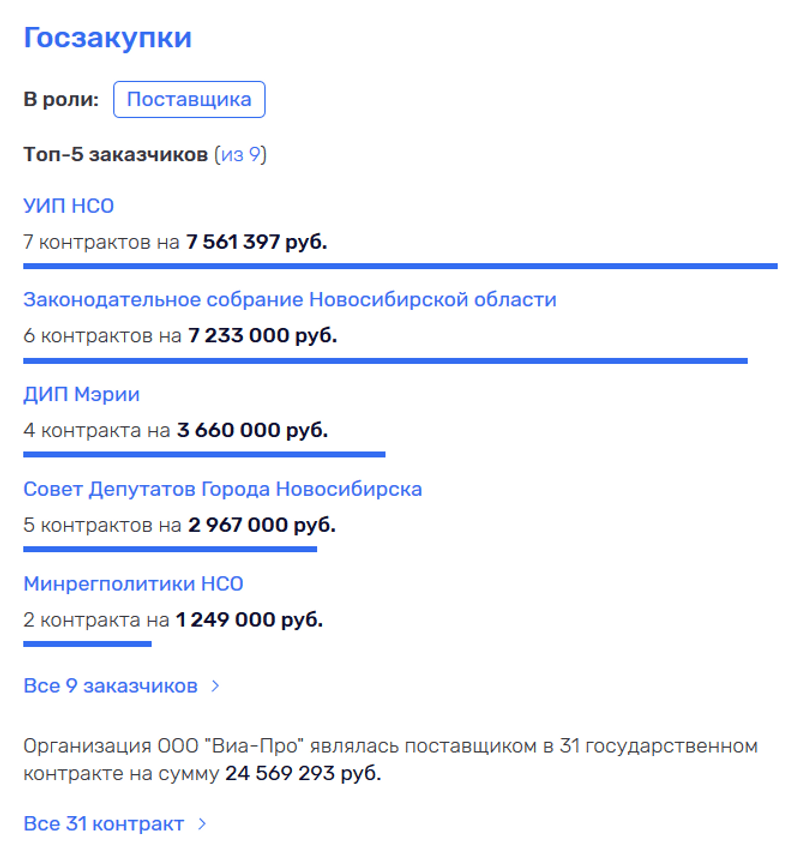The image size is (800, 860).
Task: Open the УИП НСО customer link
Action: click(x=69, y=206)
